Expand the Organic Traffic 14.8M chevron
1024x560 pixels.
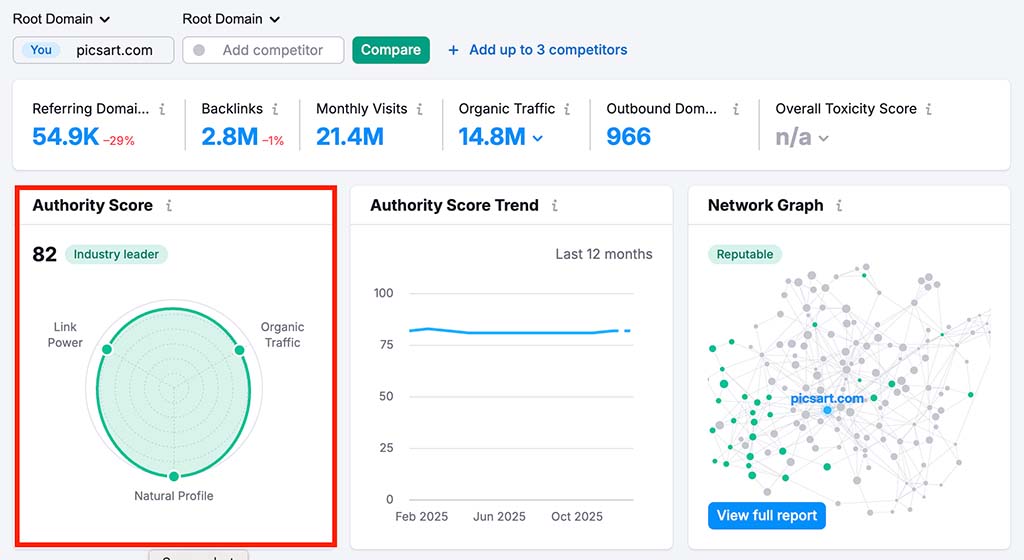(537, 138)
